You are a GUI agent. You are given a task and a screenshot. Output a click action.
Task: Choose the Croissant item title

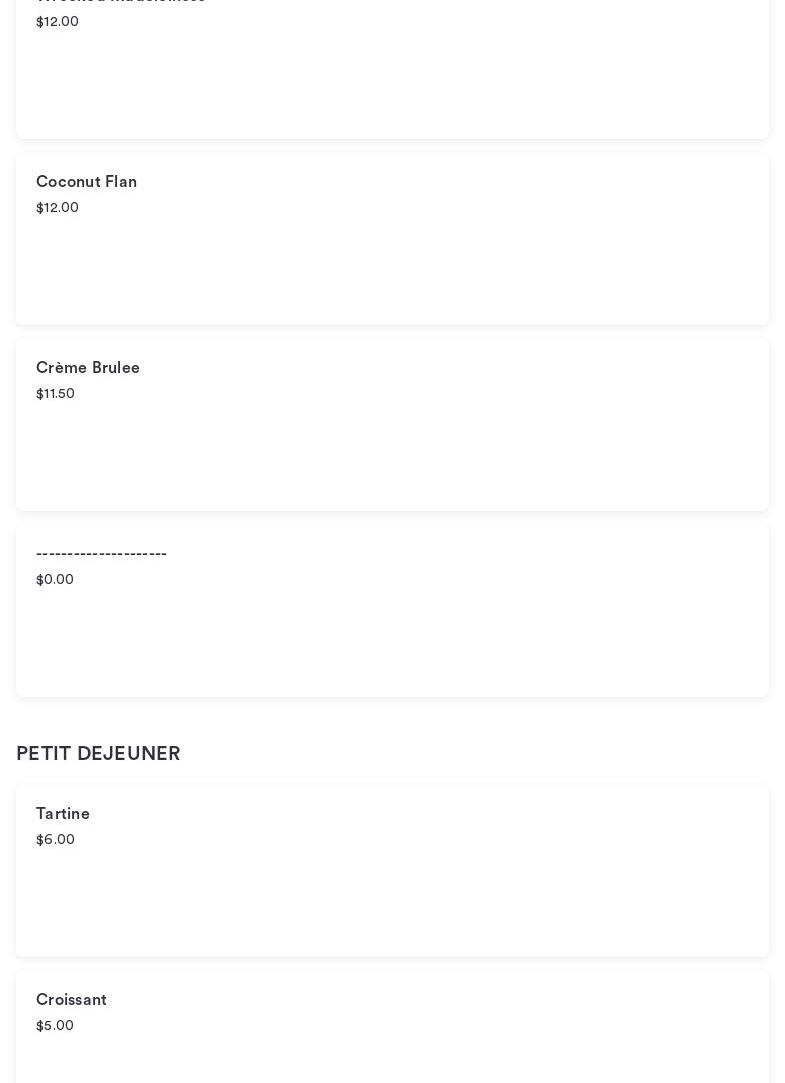[x=71, y=1000]
